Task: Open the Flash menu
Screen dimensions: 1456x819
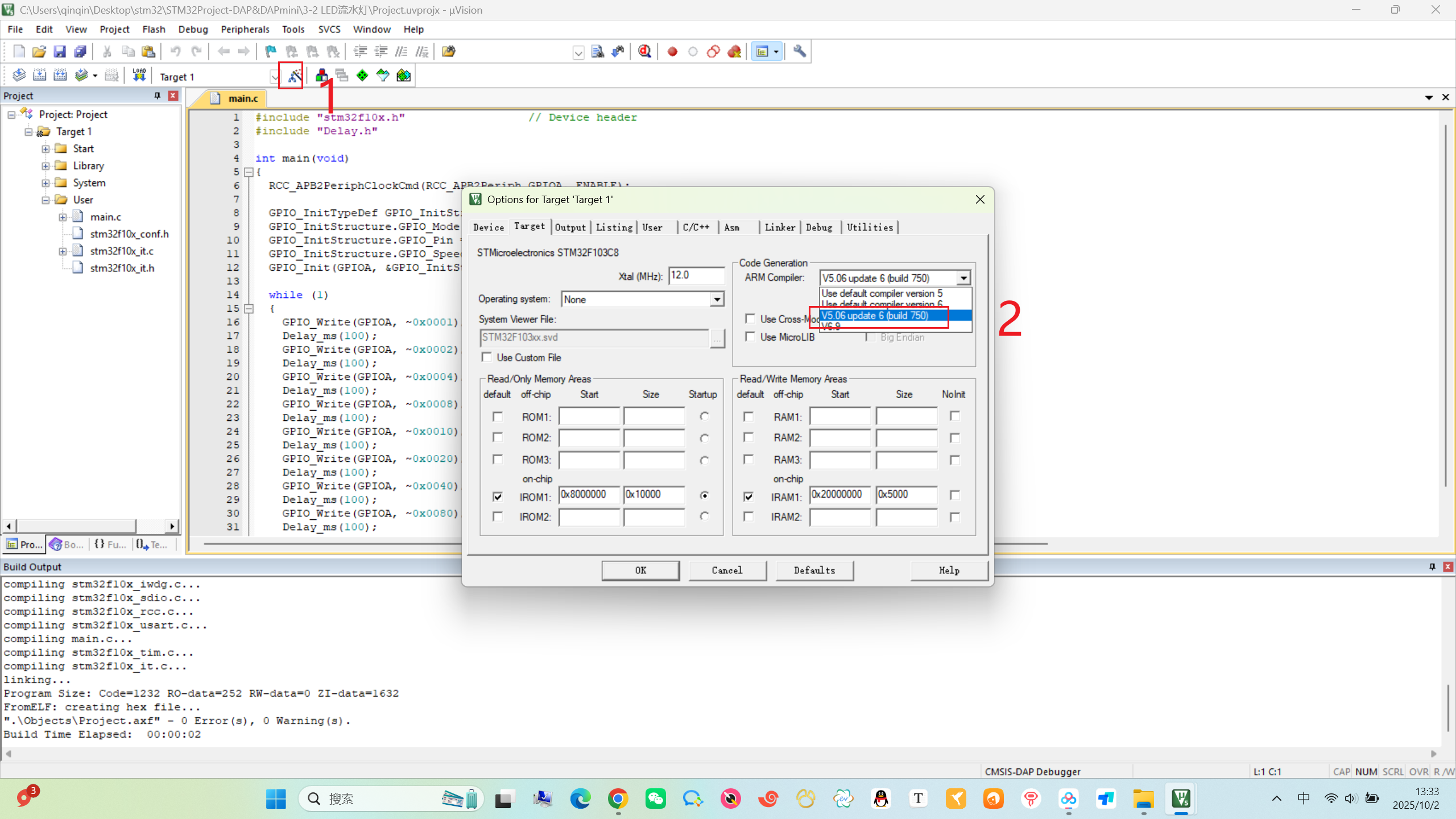Action: click(x=153, y=29)
